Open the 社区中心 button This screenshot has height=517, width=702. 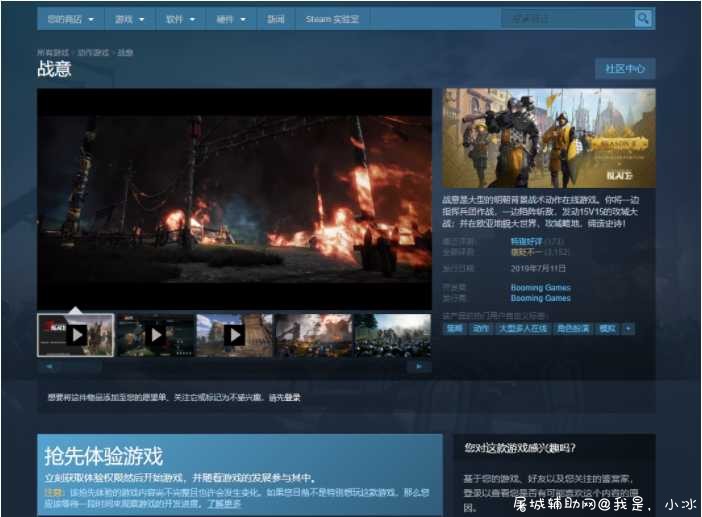[625, 68]
